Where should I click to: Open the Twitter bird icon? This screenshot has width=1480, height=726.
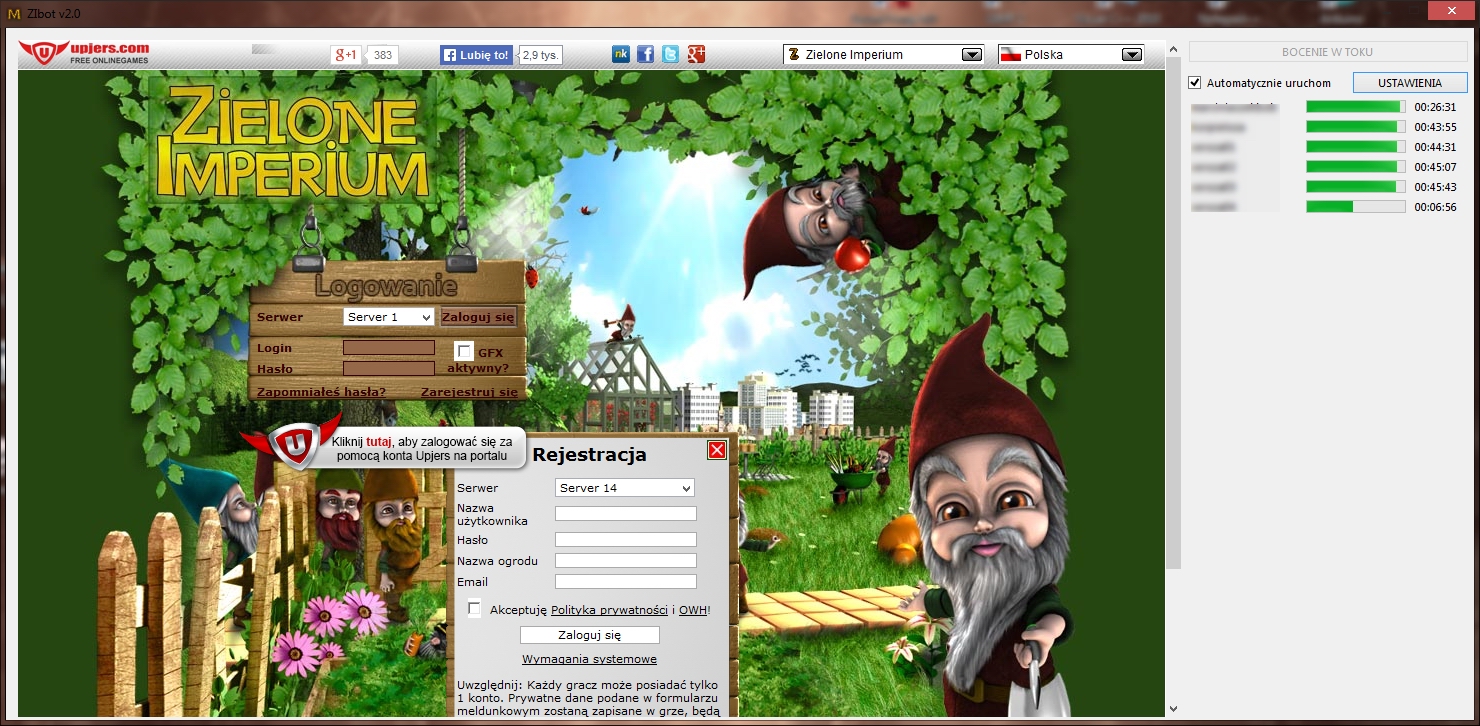[x=670, y=54]
